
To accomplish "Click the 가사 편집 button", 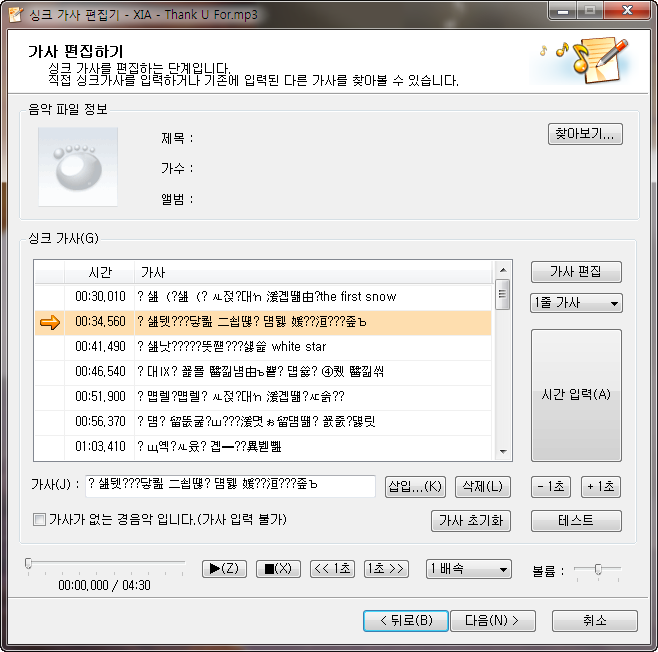I will click(x=576, y=272).
